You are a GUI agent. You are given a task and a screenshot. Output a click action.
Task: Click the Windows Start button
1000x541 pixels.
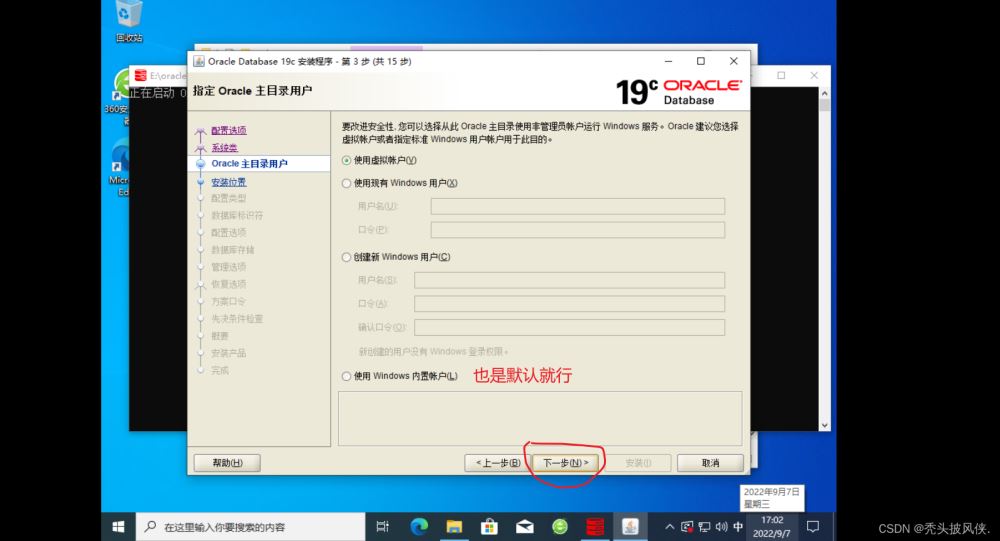tap(118, 526)
